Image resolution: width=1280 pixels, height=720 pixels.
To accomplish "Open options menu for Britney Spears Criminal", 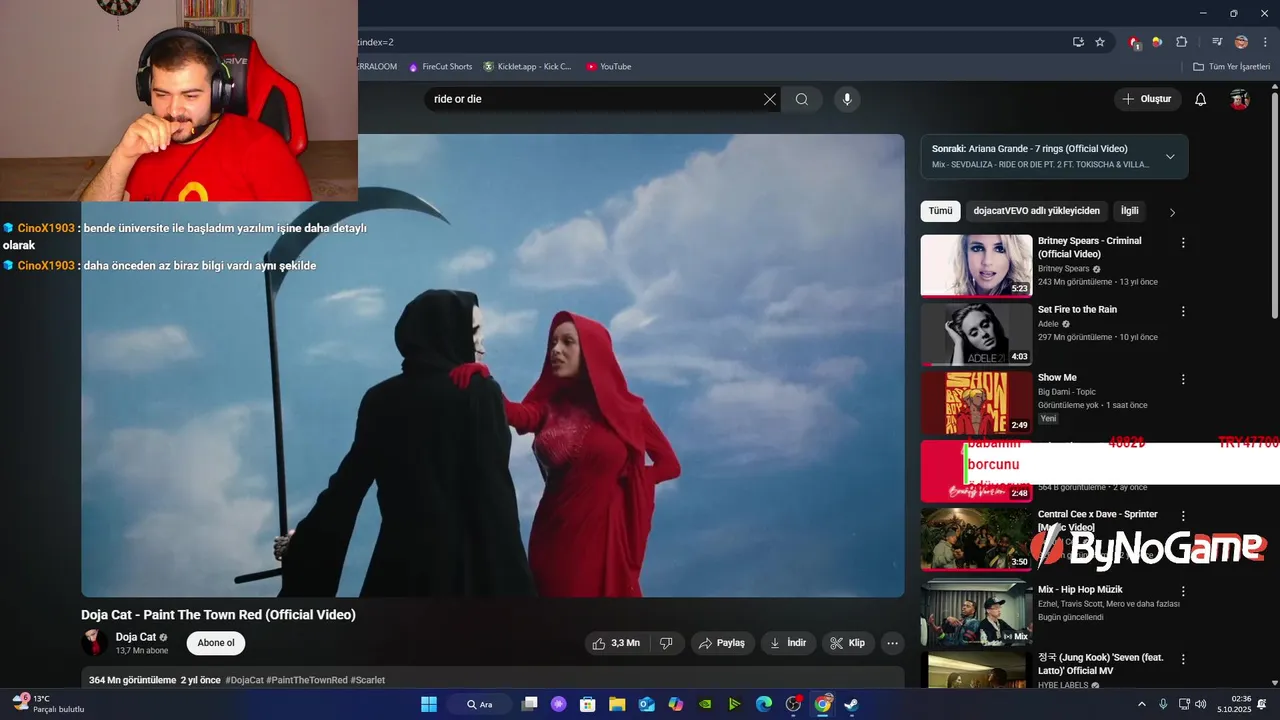I will point(1183,243).
